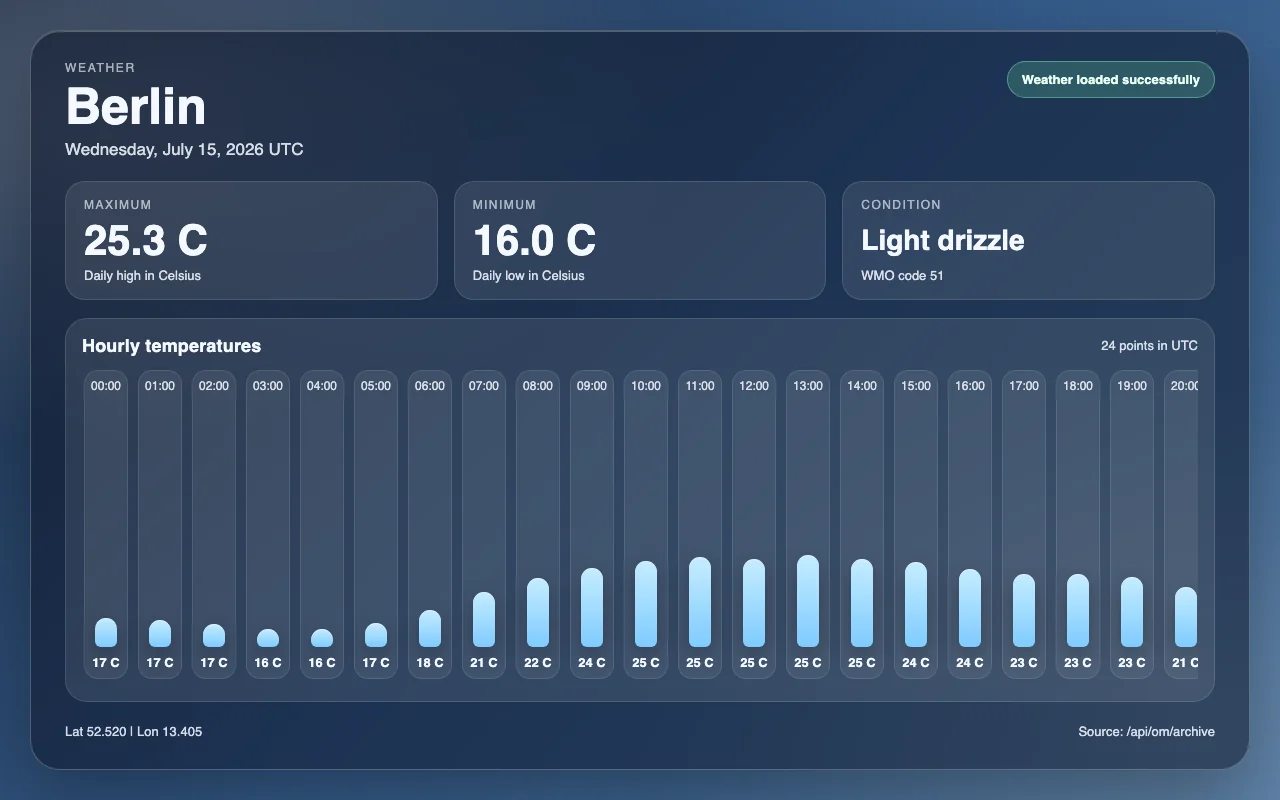Select the 06:00 hourly temperature bar
The width and height of the screenshot is (1280, 800).
pos(430,629)
